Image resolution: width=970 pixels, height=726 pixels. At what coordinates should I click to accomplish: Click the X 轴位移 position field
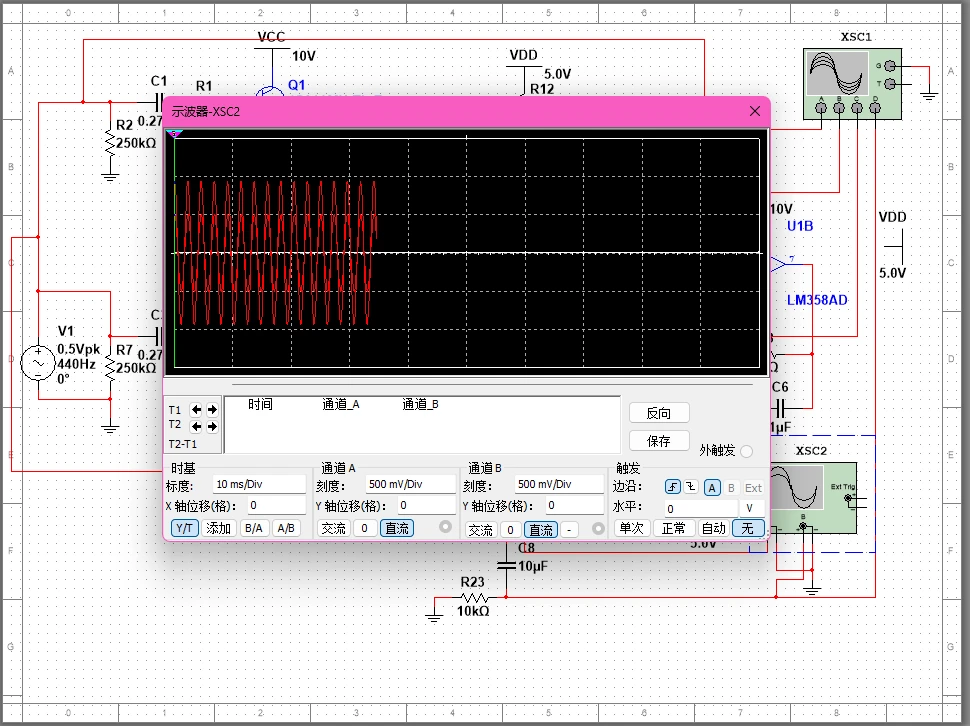(x=277, y=505)
